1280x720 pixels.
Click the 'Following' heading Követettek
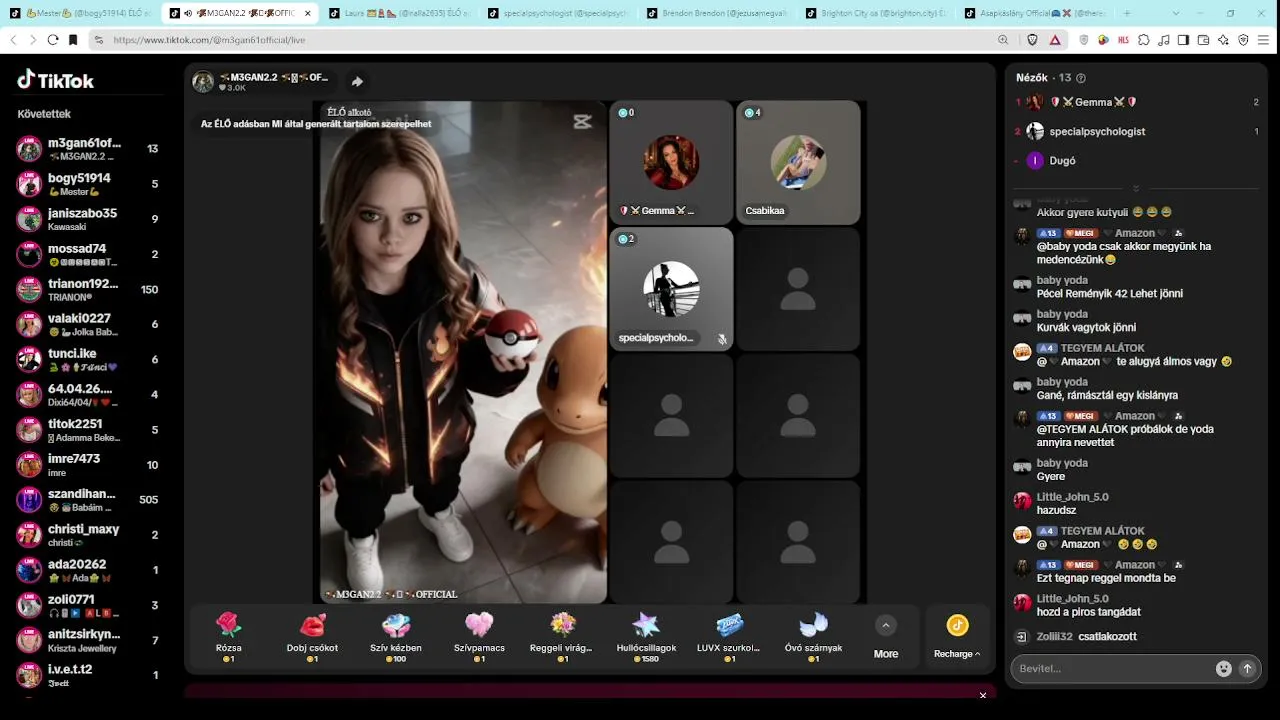44,114
